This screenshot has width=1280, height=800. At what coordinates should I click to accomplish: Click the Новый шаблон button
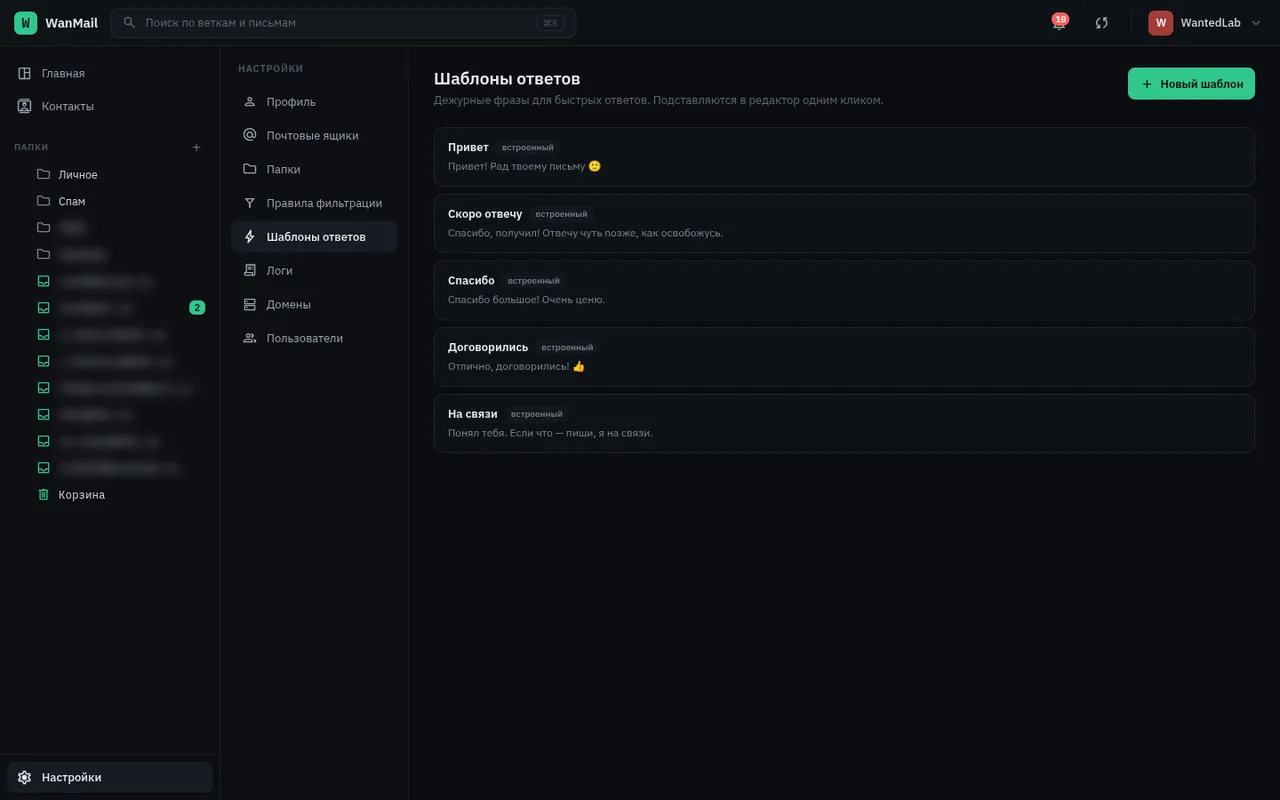coord(1191,84)
